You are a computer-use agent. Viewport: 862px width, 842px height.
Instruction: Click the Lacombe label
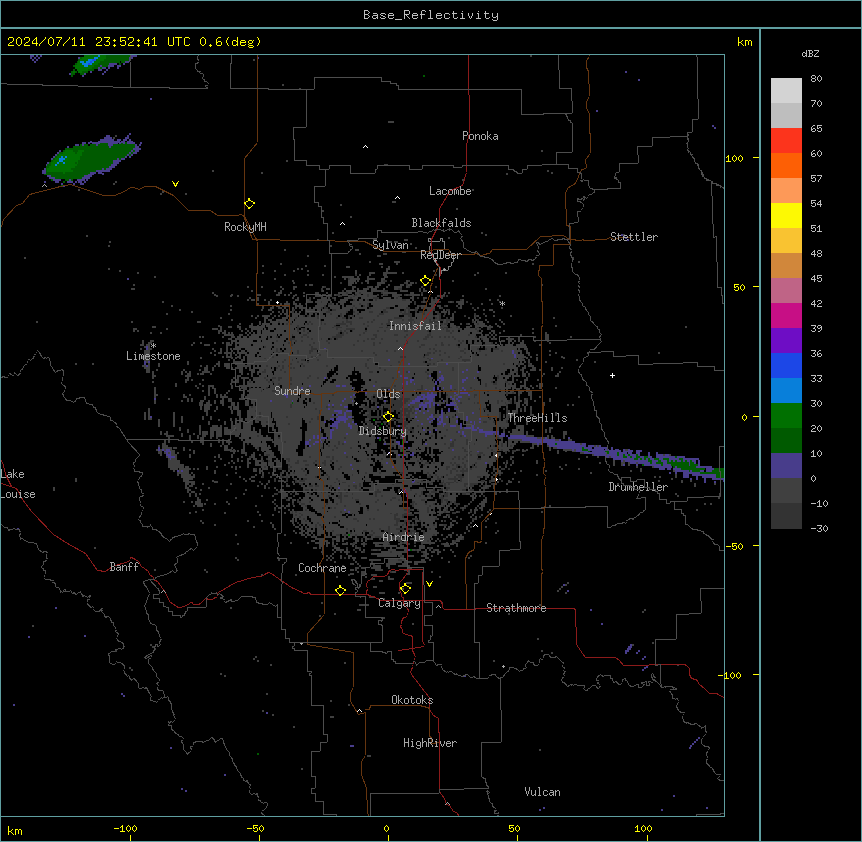[x=450, y=191]
